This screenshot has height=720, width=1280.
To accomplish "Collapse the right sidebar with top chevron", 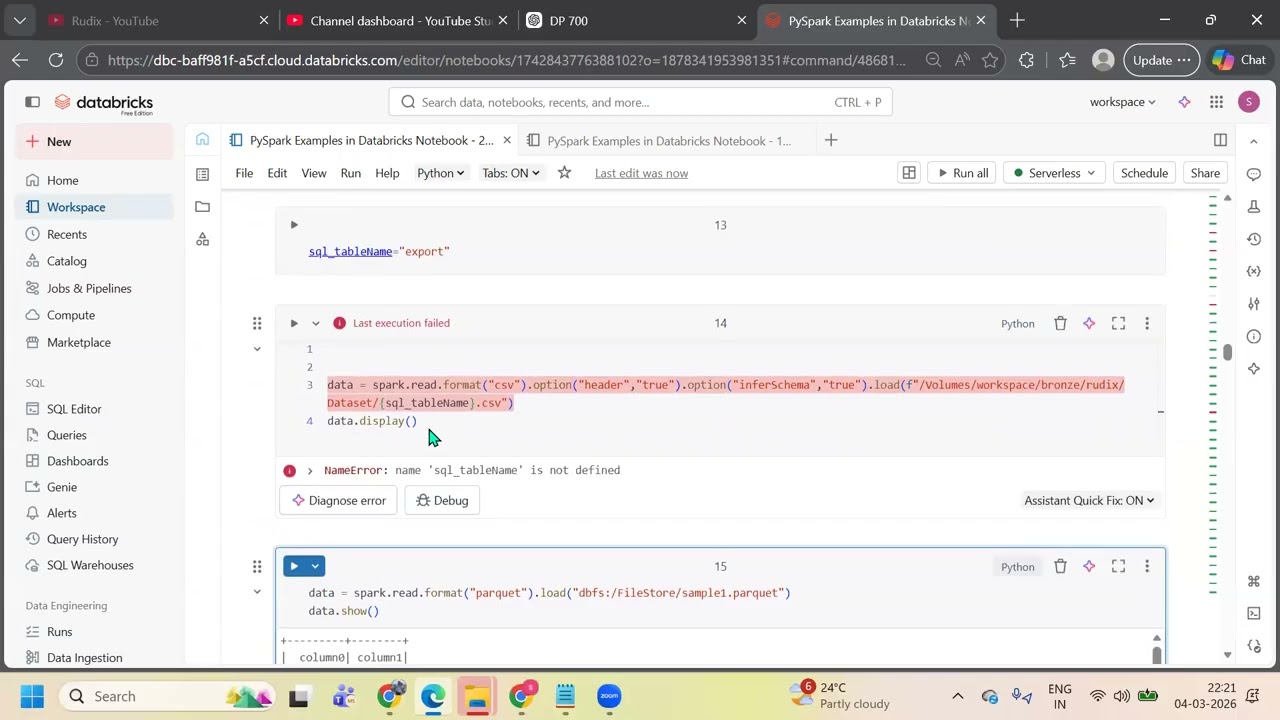I will click(x=1254, y=141).
